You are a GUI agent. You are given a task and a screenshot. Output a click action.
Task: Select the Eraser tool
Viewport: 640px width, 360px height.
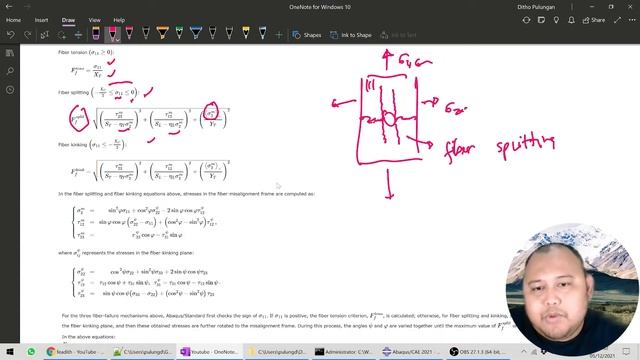click(x=96, y=33)
